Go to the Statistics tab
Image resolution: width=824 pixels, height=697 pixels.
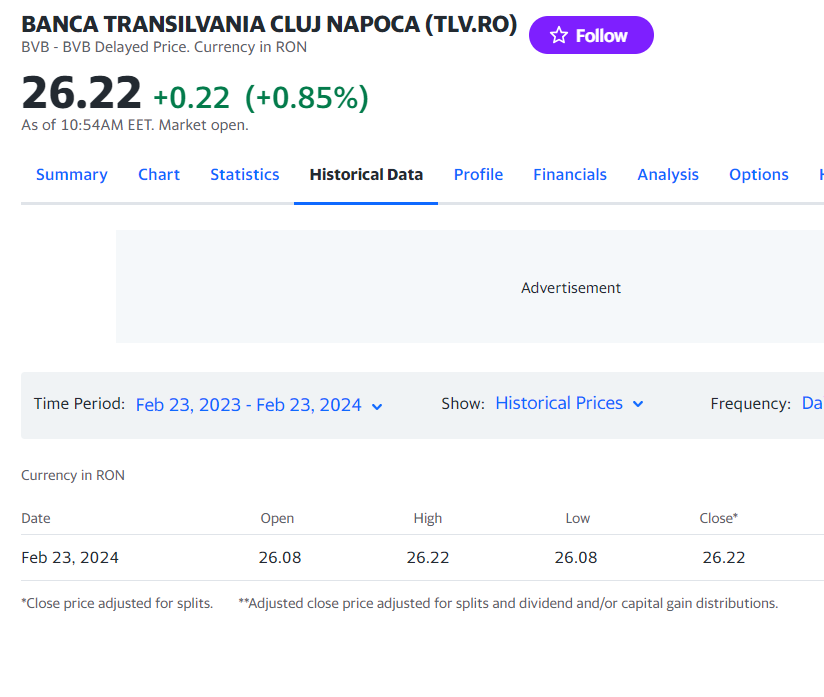pyautogui.click(x=244, y=174)
